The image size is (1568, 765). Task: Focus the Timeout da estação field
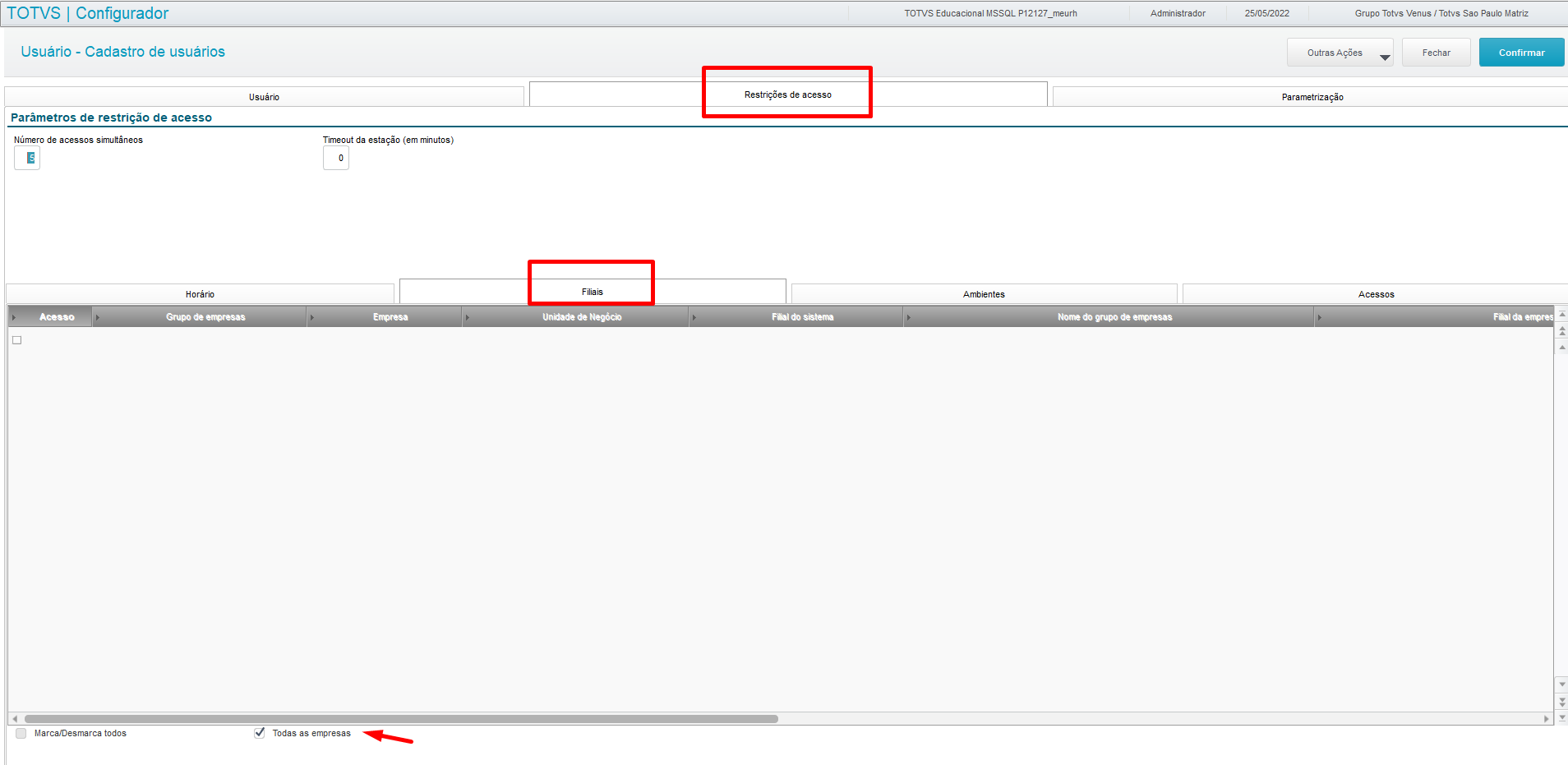(336, 158)
